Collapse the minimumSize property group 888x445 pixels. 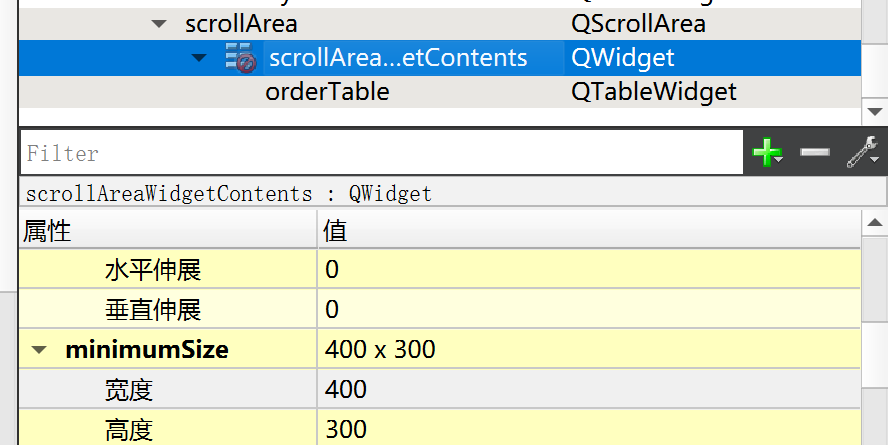click(x=39, y=349)
